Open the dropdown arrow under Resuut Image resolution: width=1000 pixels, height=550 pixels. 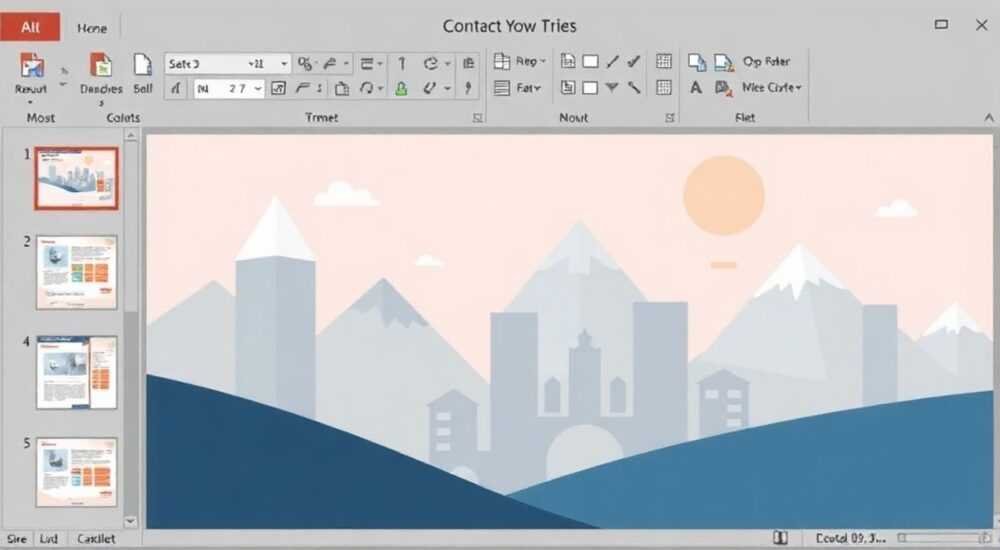coord(30,103)
